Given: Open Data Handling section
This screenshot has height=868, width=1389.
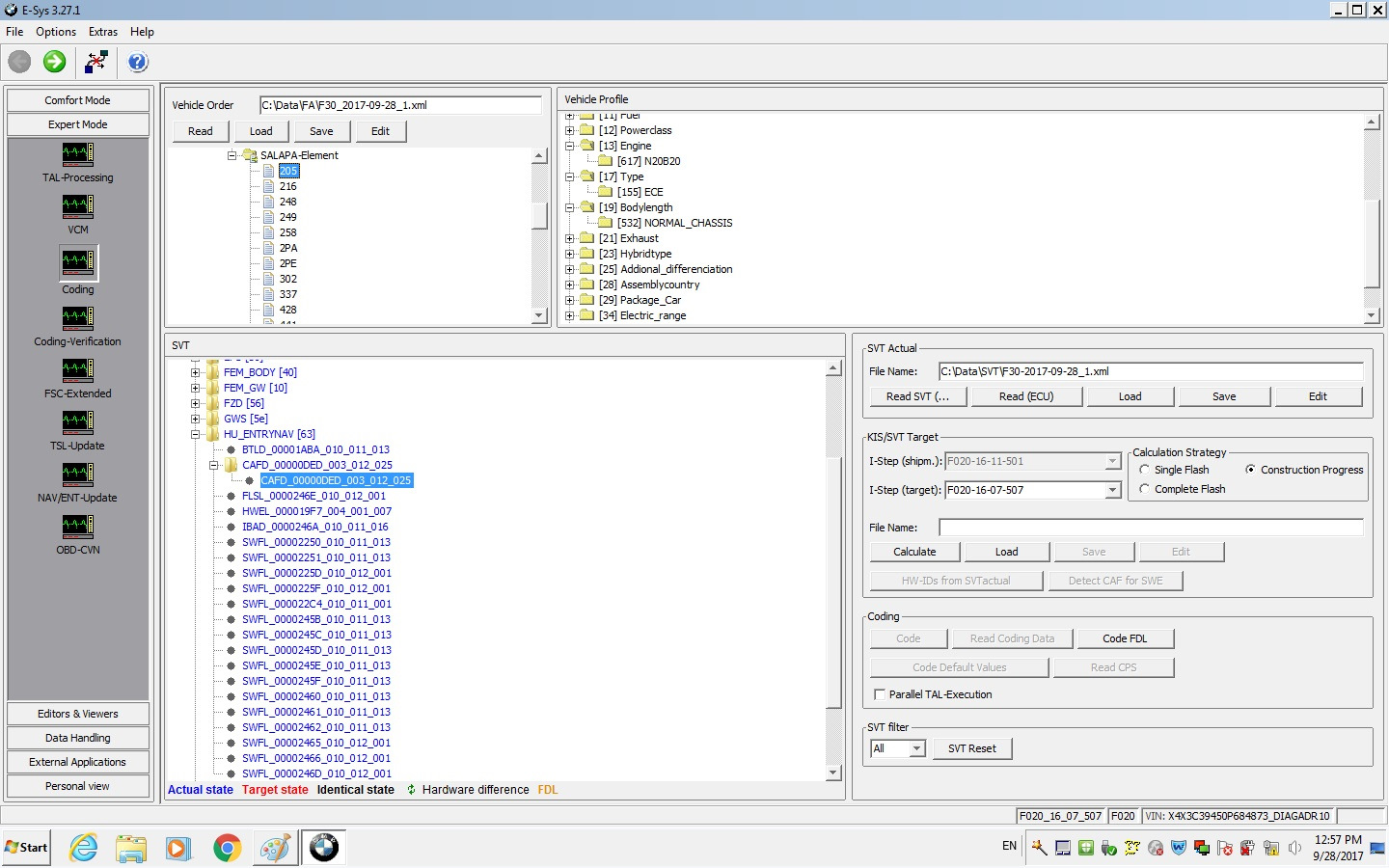Looking at the screenshot, I should [78, 738].
